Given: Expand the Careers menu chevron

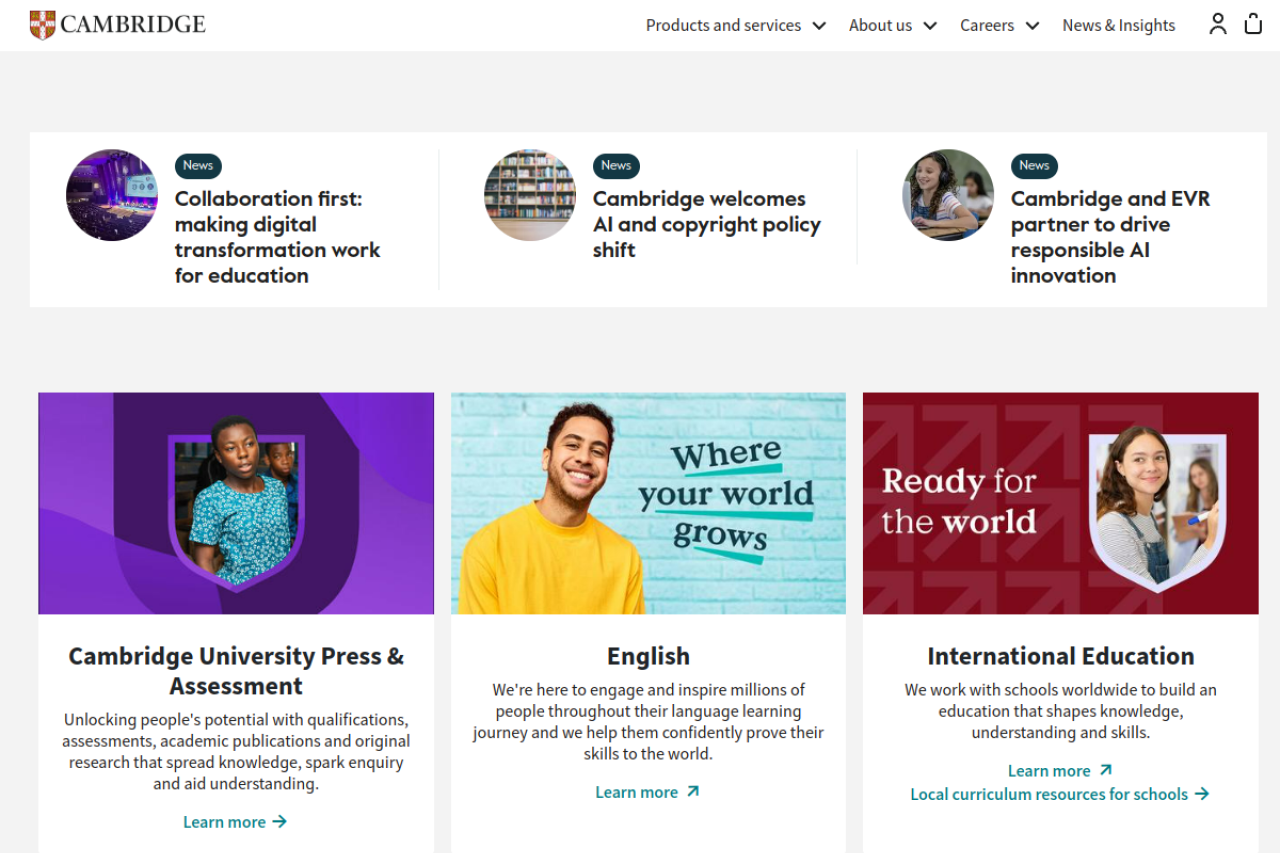Looking at the screenshot, I should (x=1033, y=26).
